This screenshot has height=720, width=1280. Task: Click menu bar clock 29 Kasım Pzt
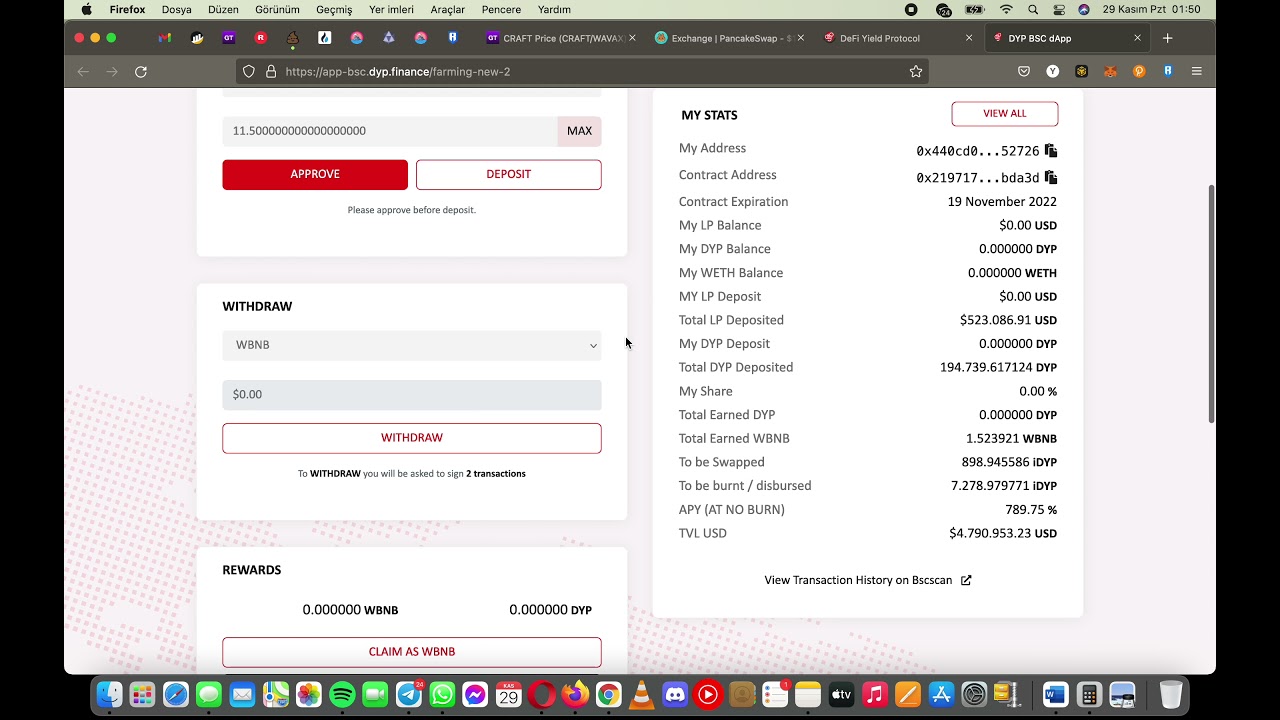pyautogui.click(x=1151, y=9)
